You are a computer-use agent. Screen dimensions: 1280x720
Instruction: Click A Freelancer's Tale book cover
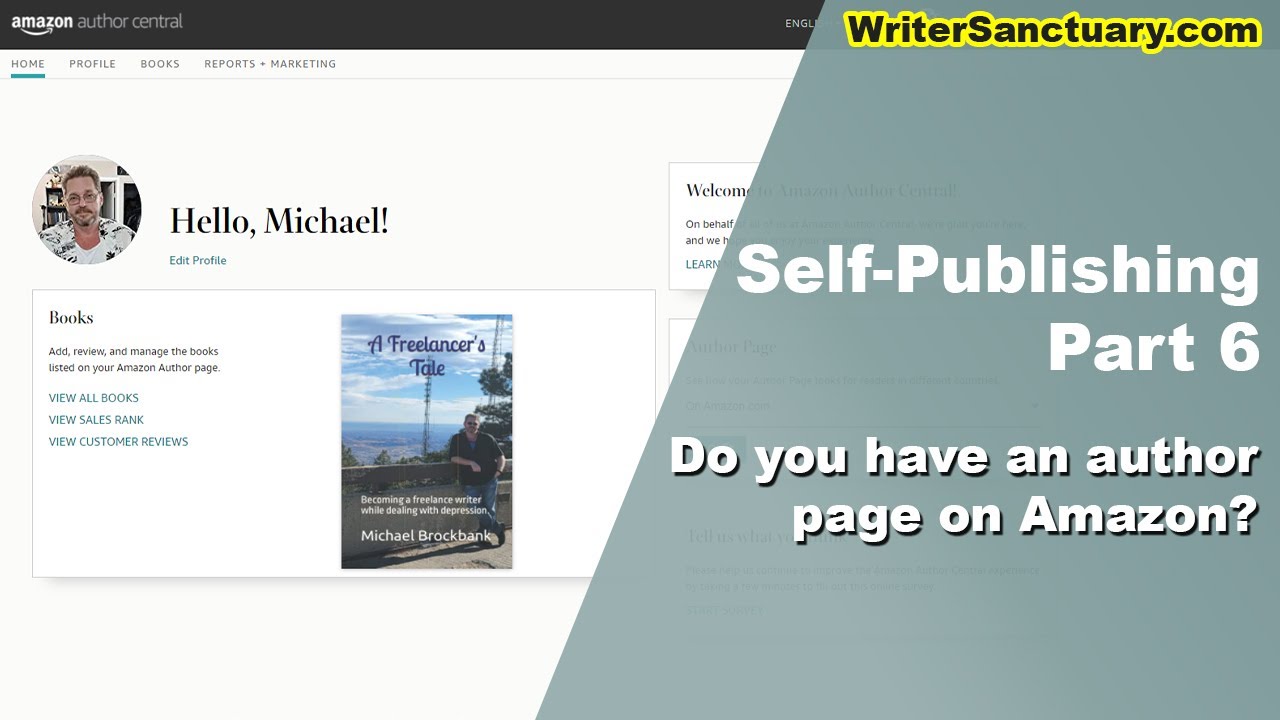[427, 442]
